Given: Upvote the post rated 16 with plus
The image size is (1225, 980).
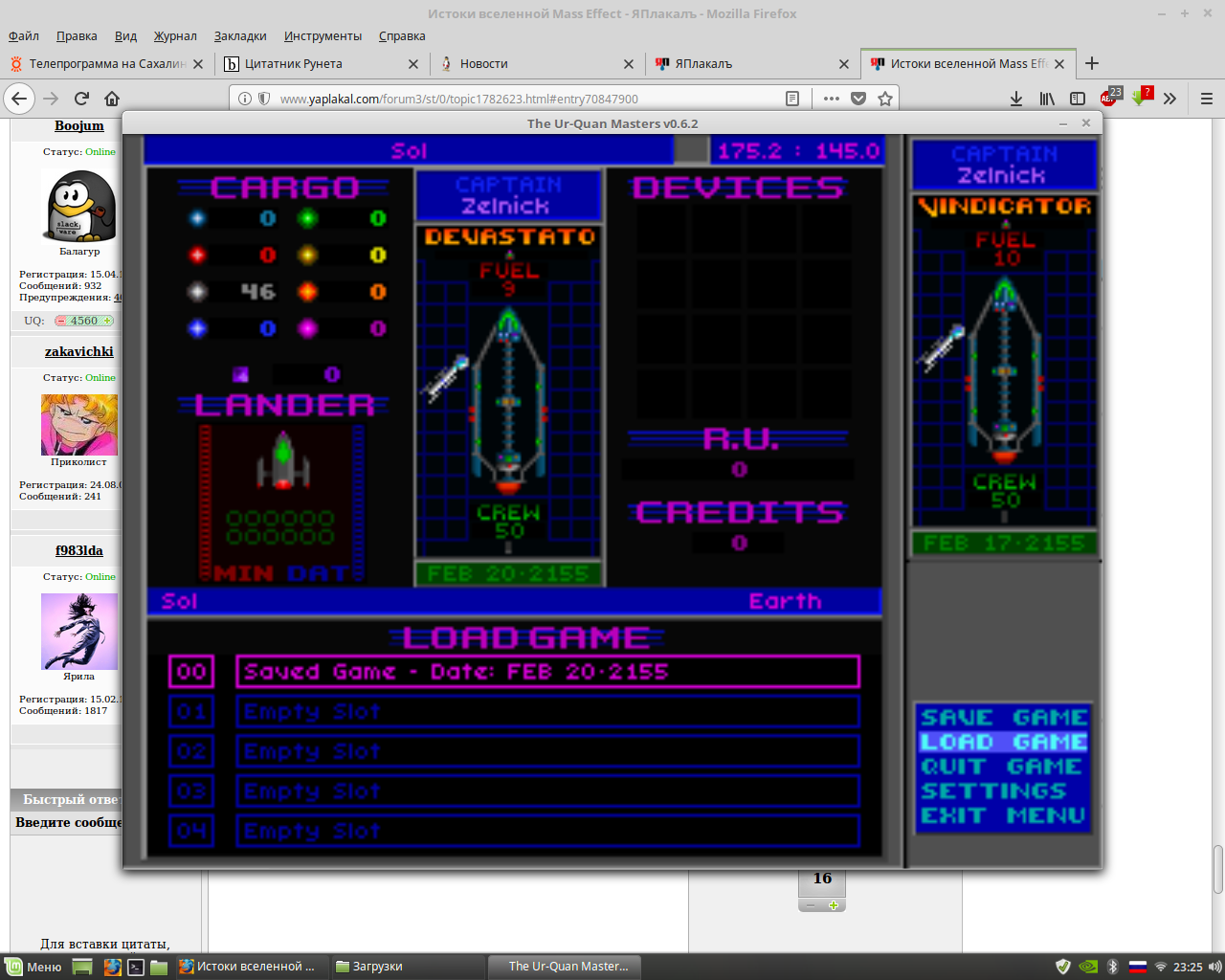Looking at the screenshot, I should click(x=834, y=905).
